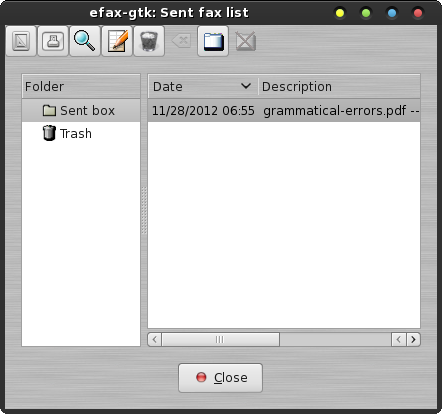The width and height of the screenshot is (442, 414).
Task: Click the crossed-out delete folder toolbar icon
Action: pos(246,41)
